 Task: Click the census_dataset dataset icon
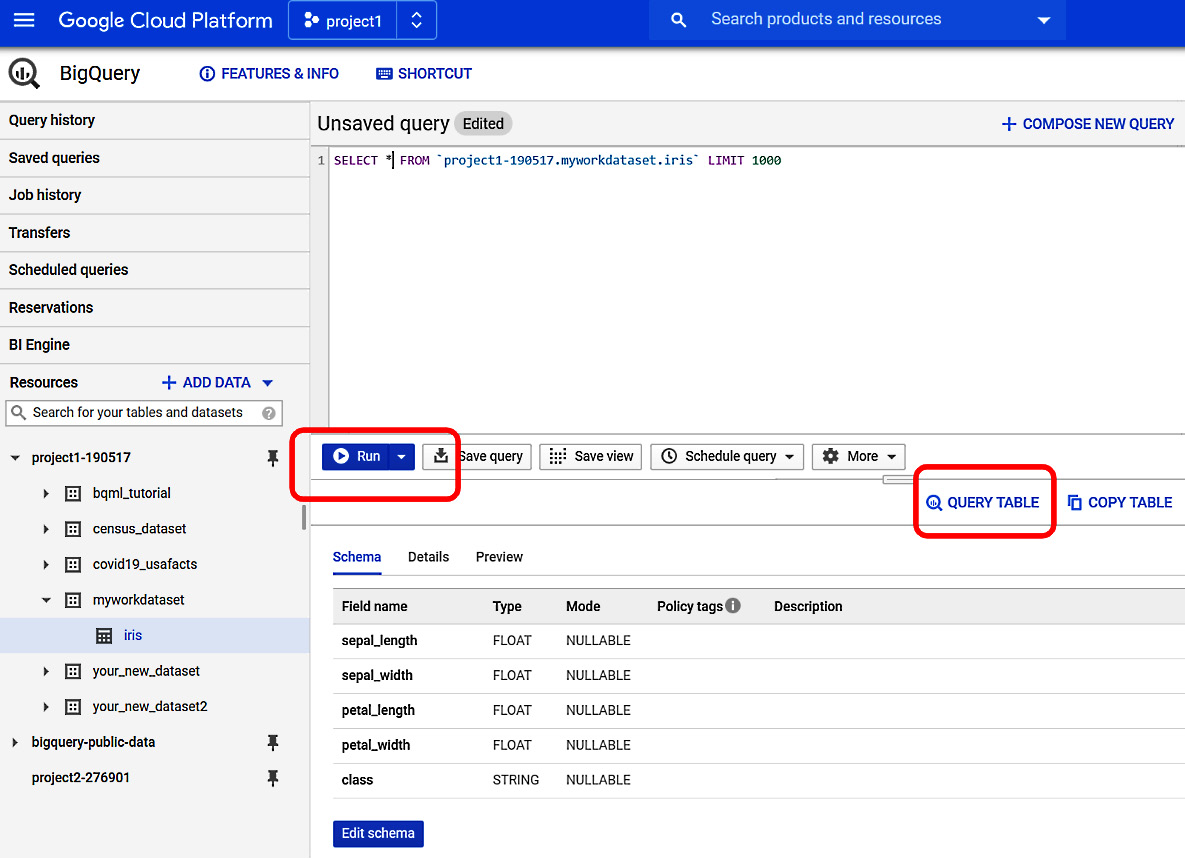(x=73, y=529)
